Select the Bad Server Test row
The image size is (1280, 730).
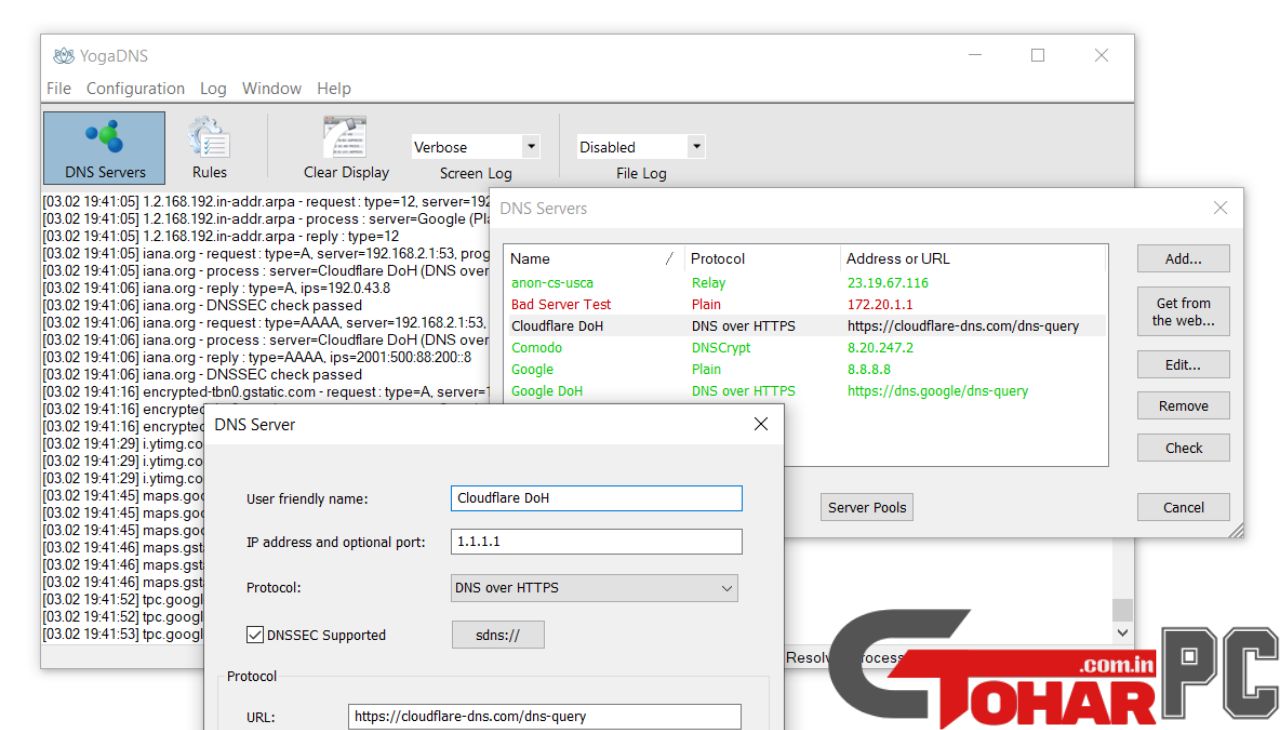click(x=805, y=304)
